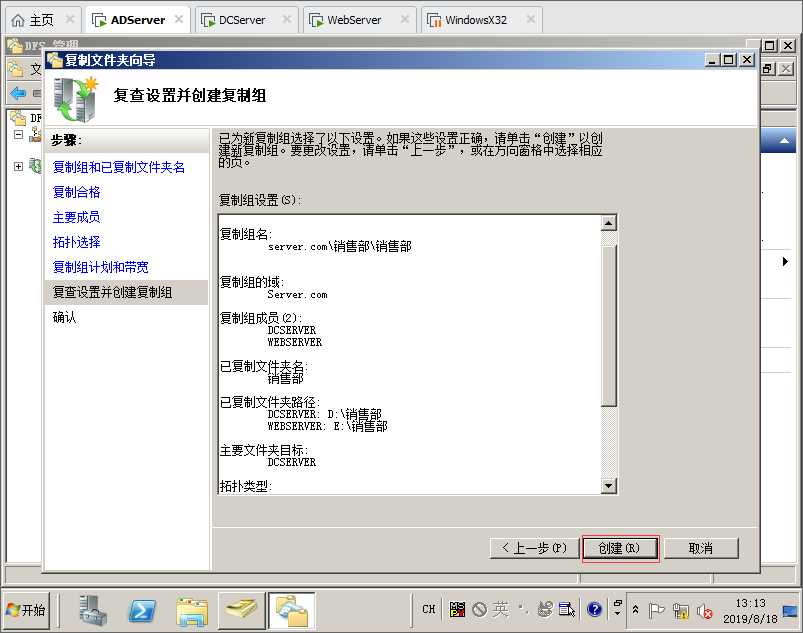
Task: Click the back arrow in DFS toolbar
Action: click(x=18, y=93)
